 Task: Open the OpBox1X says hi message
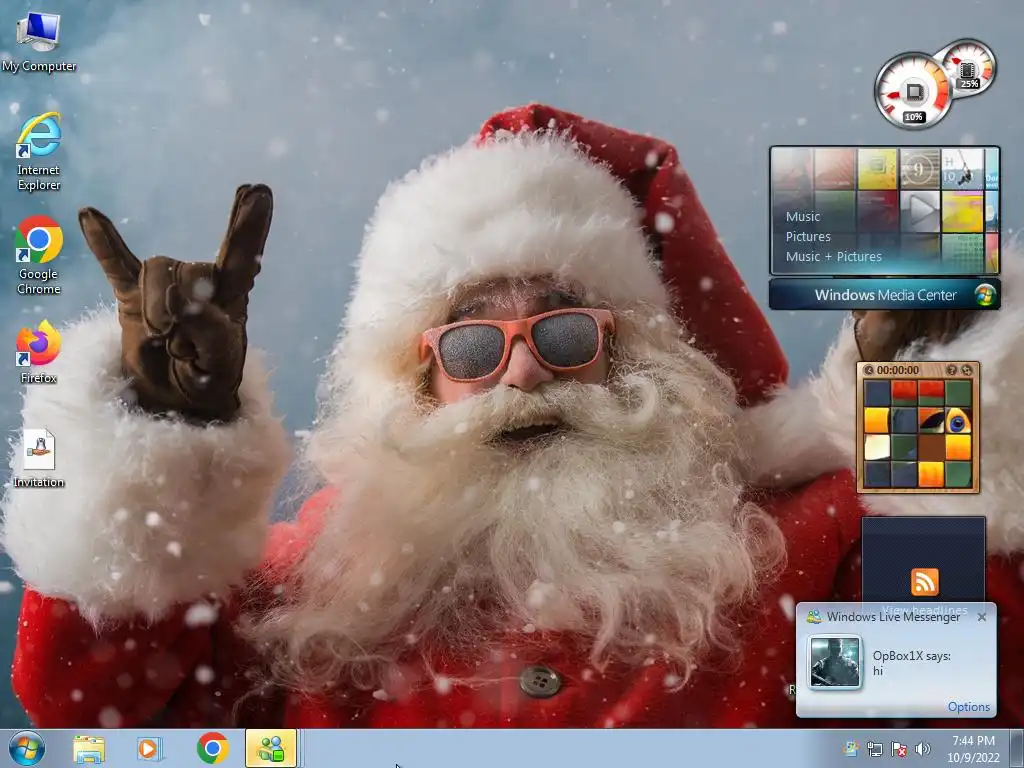pyautogui.click(x=912, y=663)
